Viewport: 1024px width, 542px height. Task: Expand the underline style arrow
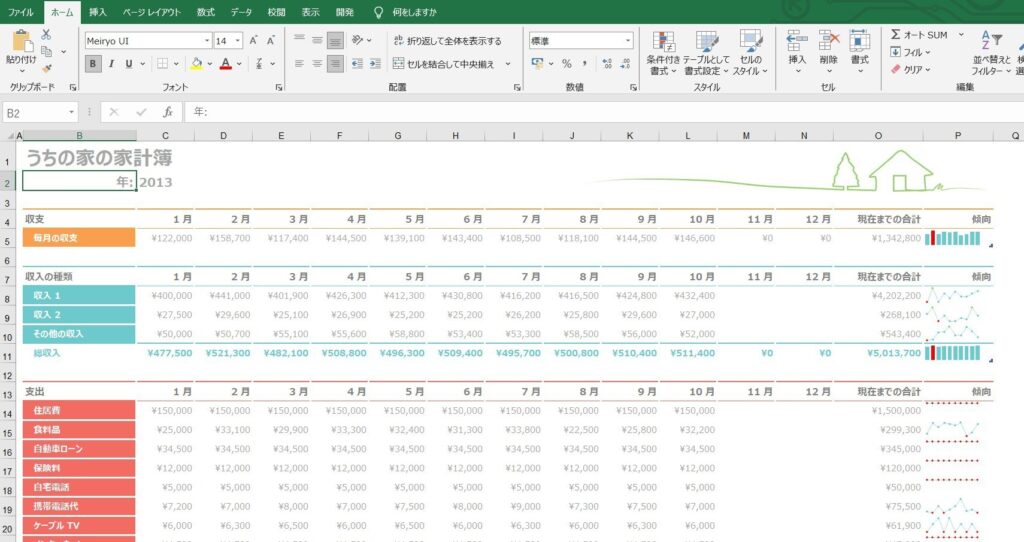tap(142, 63)
